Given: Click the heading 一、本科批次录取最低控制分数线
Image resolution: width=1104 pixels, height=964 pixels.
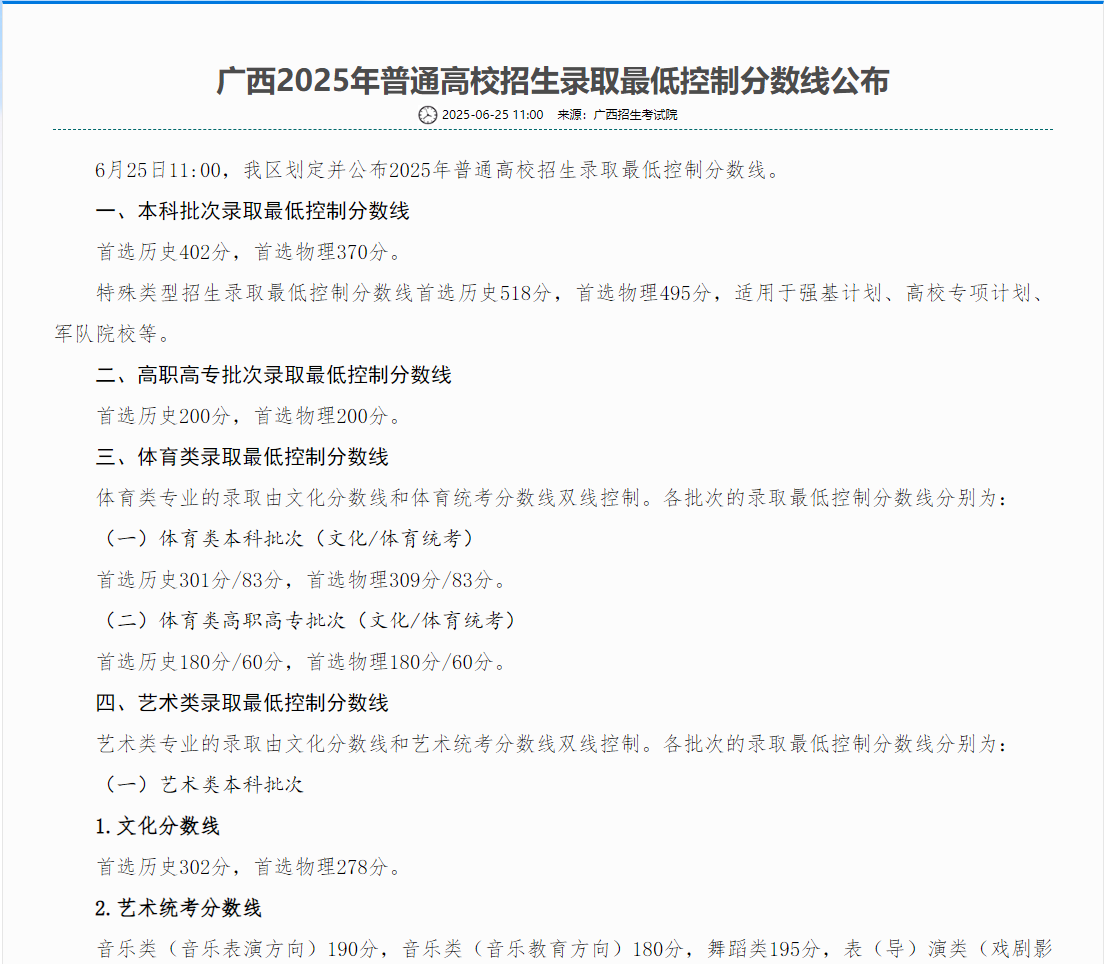Looking at the screenshot, I should click(253, 211).
